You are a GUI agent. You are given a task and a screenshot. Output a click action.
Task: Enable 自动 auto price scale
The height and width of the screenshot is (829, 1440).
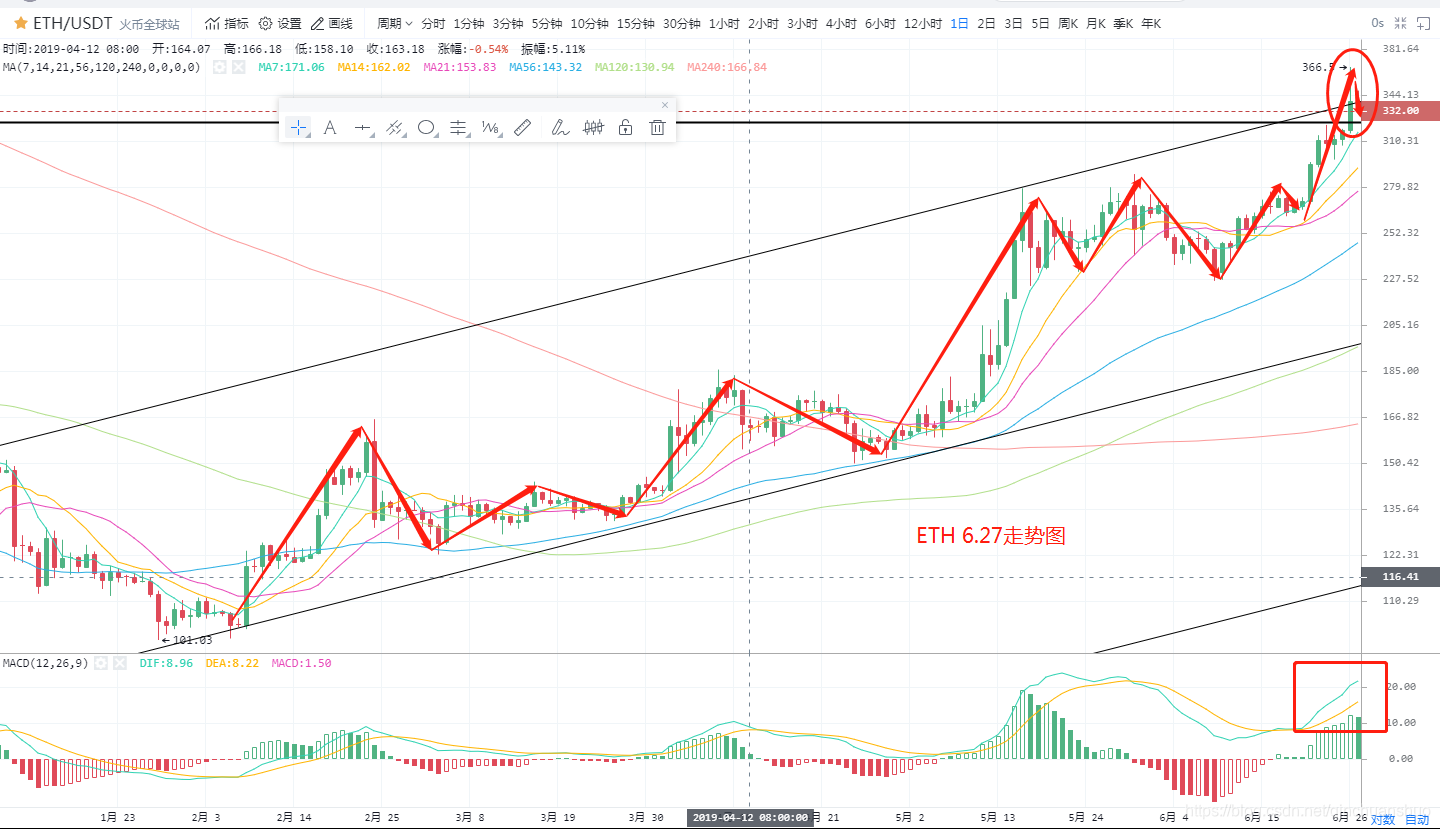(1417, 820)
